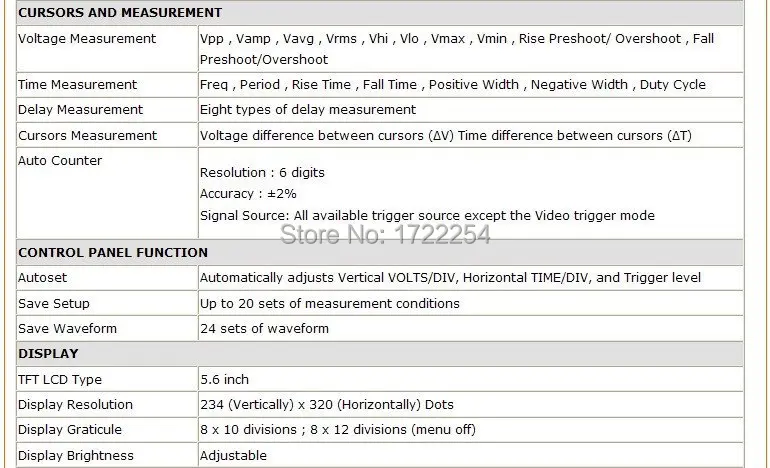Select the CONTROL PANEL FUNCTION header
770x468 pixels.
coord(113,252)
